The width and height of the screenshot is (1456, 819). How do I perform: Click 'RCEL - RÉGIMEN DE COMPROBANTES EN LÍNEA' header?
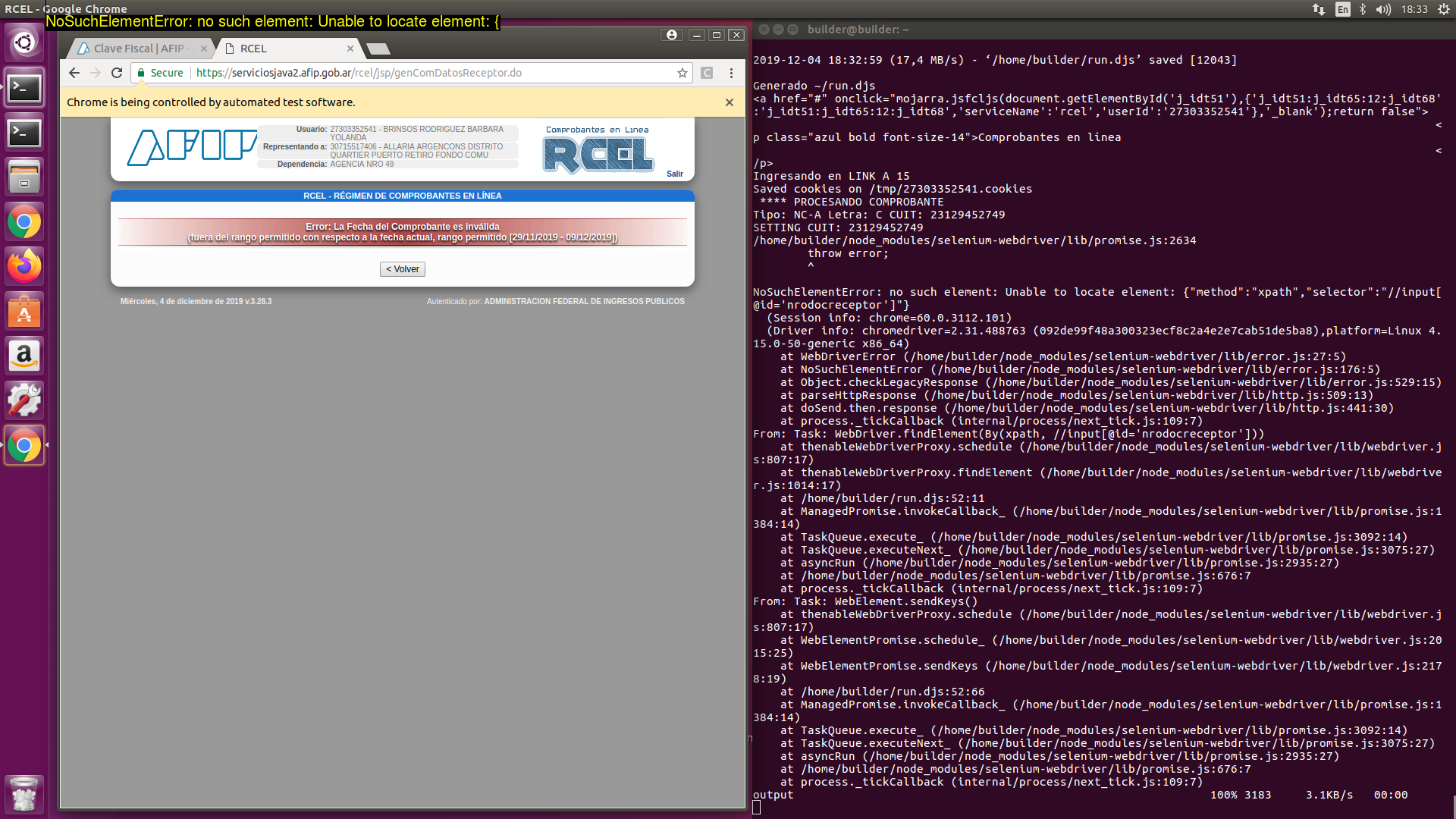[403, 196]
